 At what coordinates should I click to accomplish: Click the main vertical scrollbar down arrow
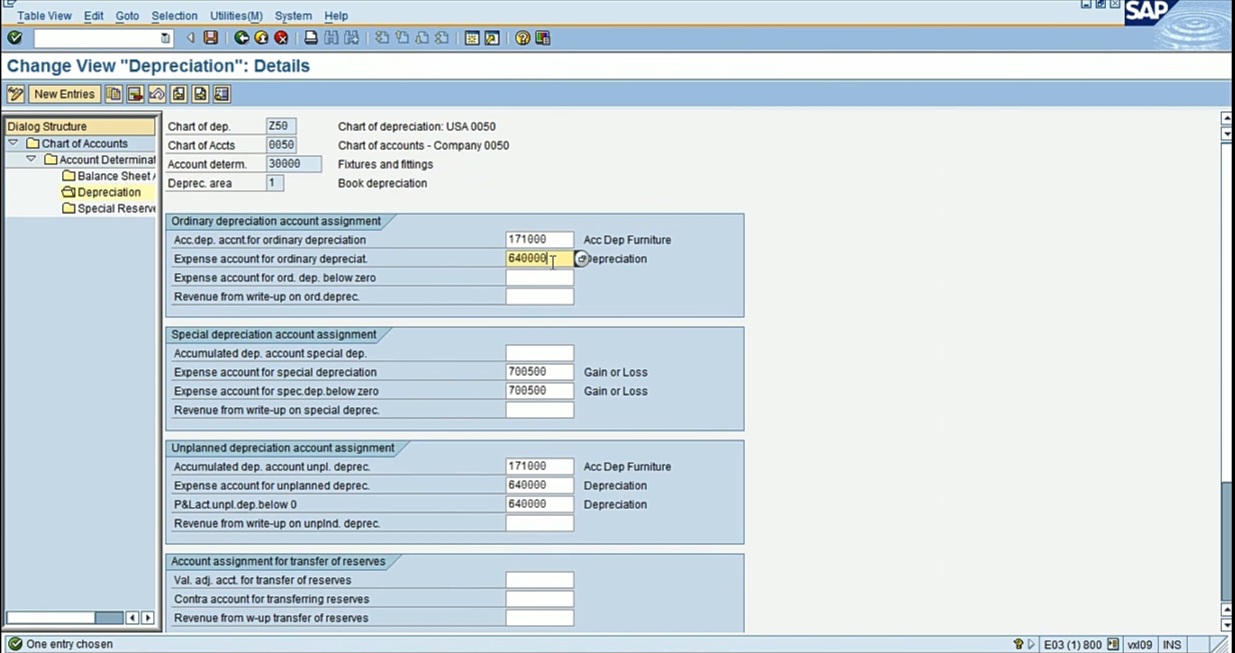(x=1227, y=626)
